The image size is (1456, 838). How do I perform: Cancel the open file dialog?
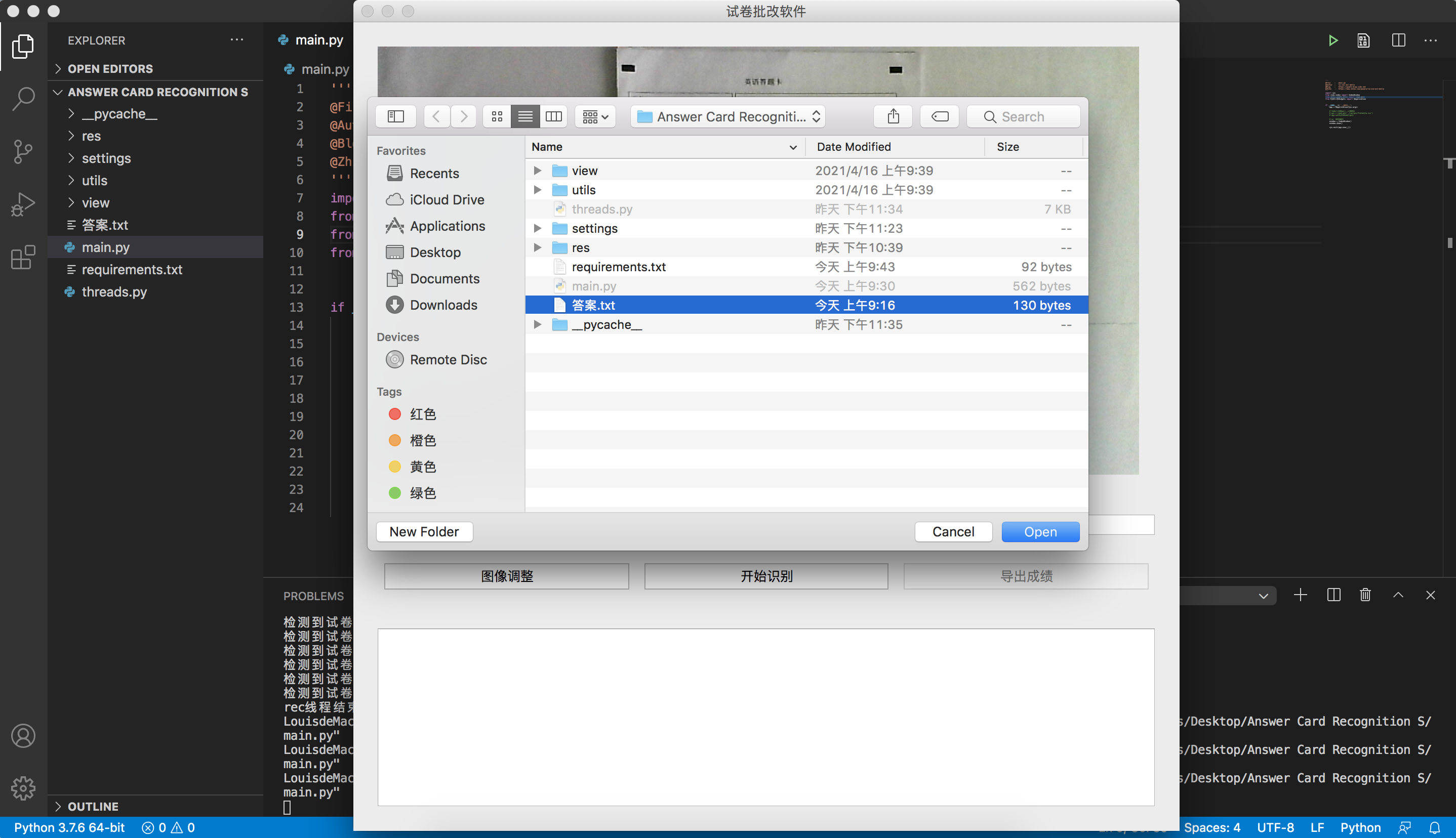point(953,531)
